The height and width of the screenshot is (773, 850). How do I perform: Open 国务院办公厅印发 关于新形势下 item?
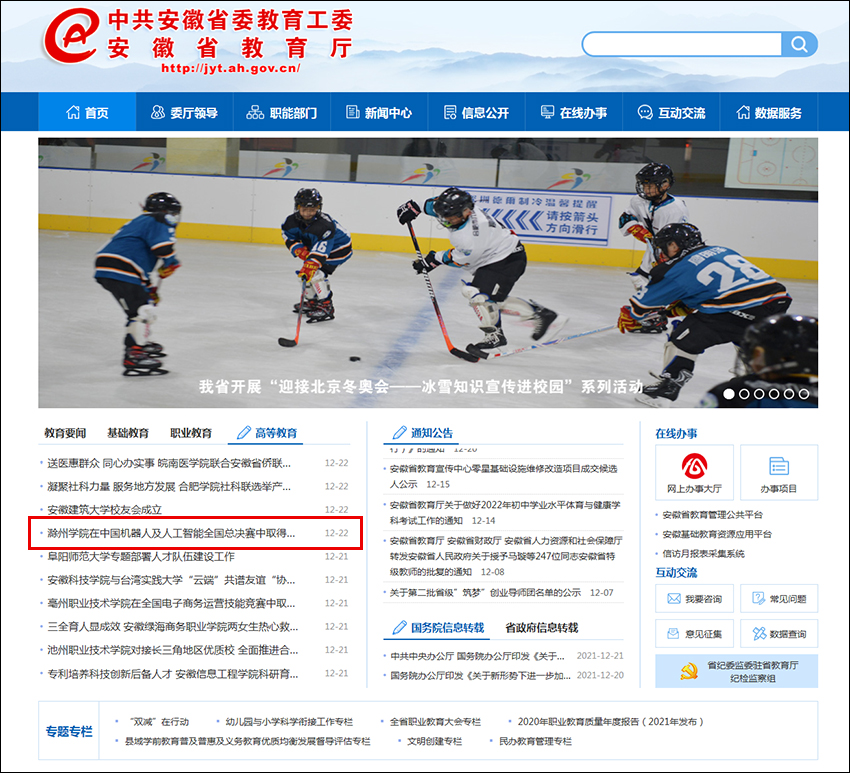point(480,675)
